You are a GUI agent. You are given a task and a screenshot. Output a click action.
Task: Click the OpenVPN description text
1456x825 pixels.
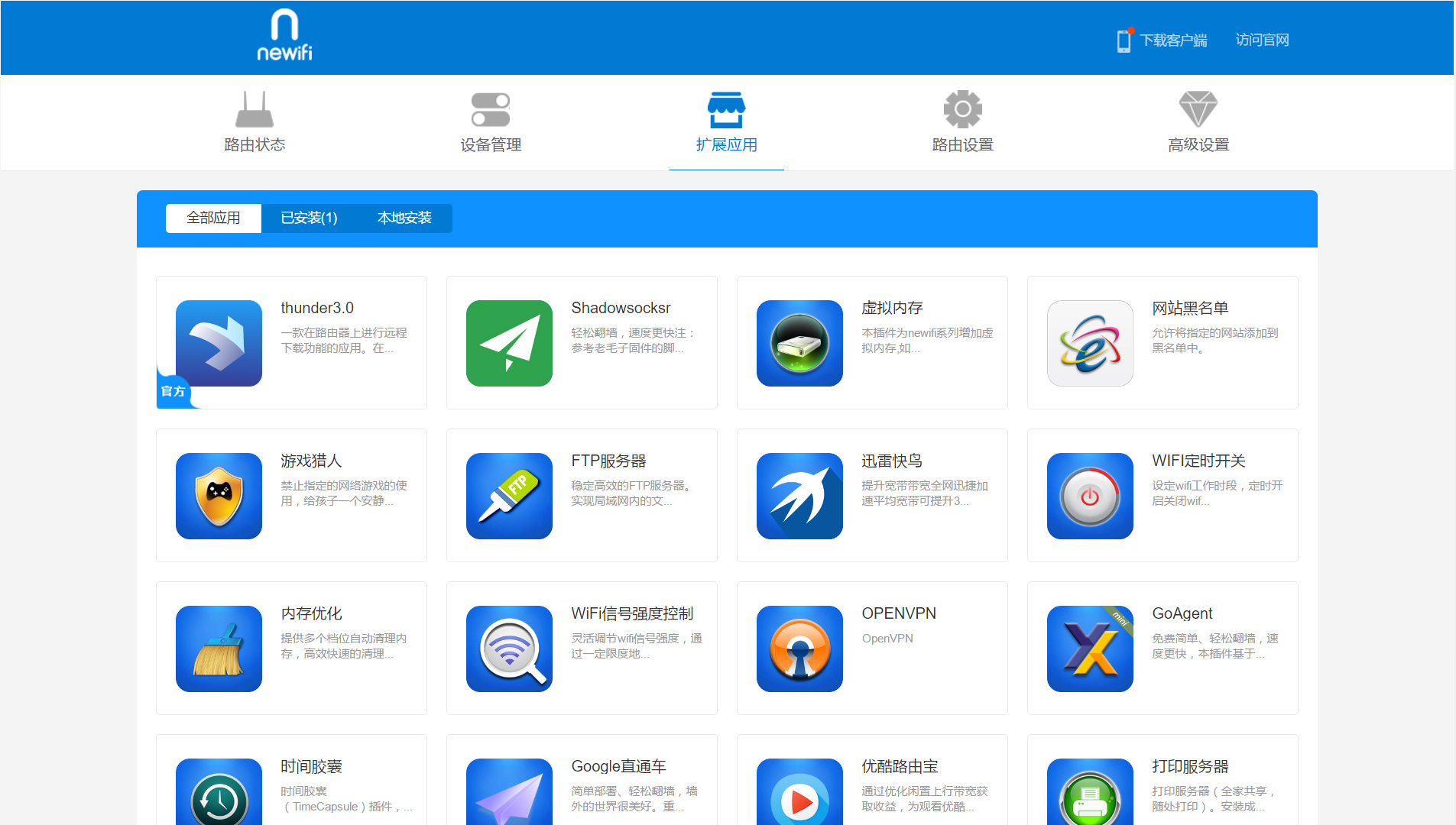(887, 639)
